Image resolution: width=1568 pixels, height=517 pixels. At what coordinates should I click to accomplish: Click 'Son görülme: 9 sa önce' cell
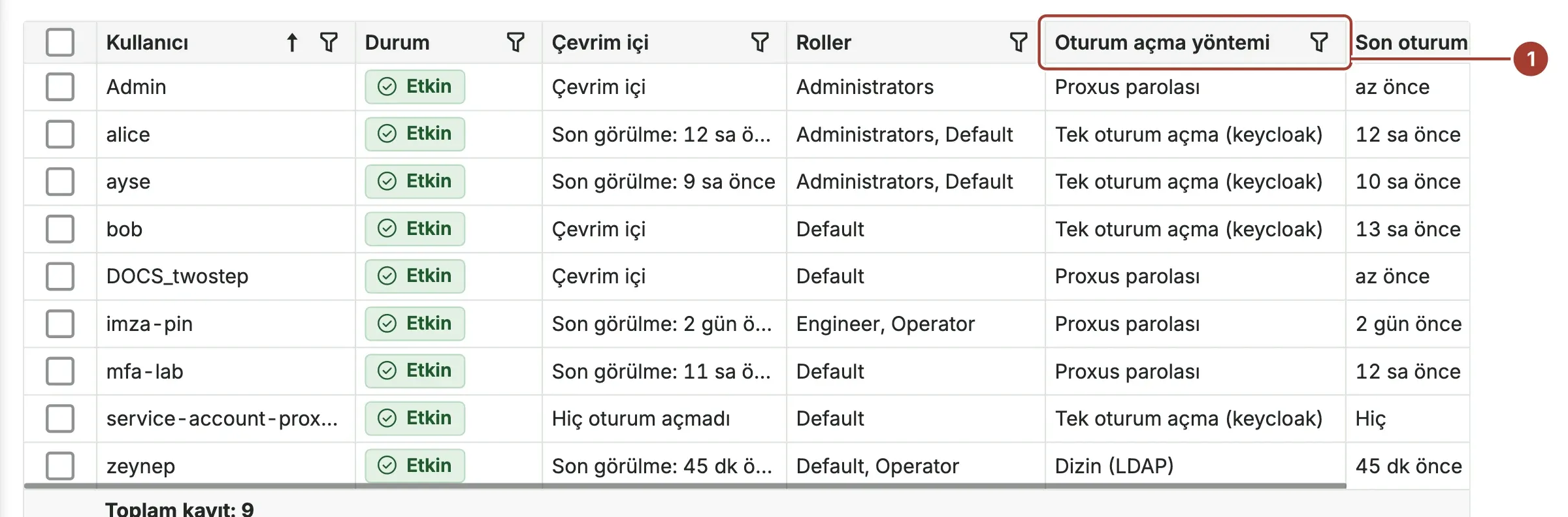pos(663,181)
